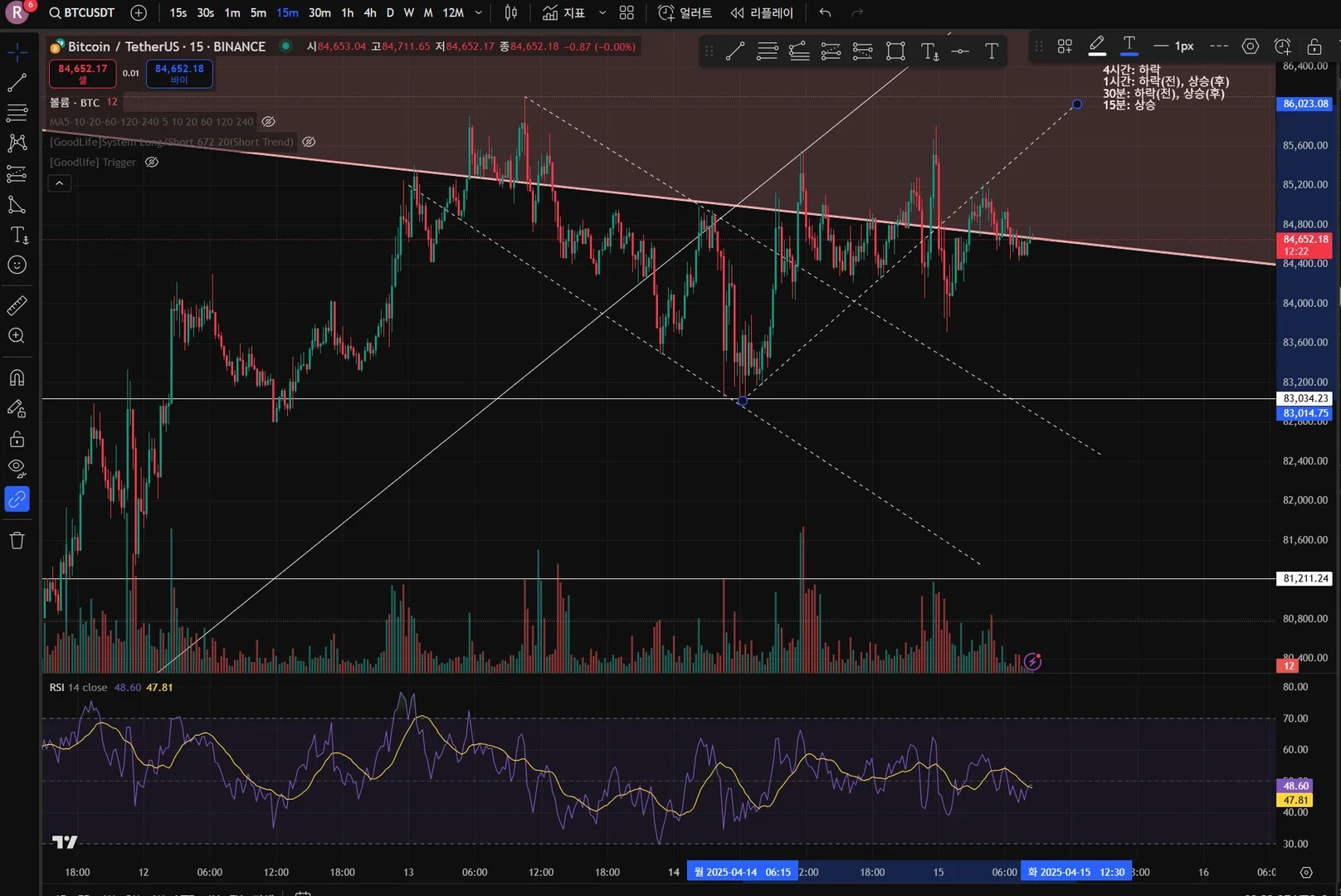
Task: Create an alert with 얼러트 button
Action: click(685, 12)
